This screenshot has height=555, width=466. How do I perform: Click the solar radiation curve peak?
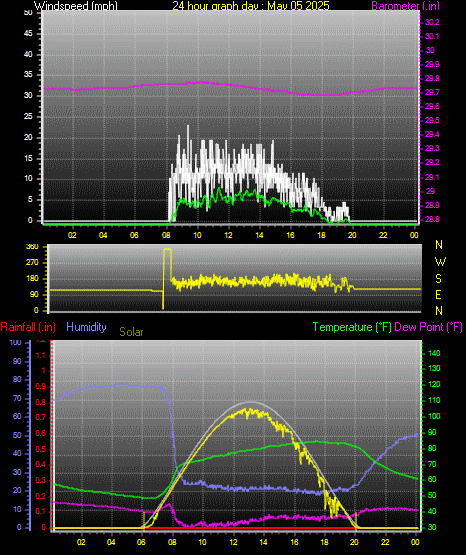250,411
